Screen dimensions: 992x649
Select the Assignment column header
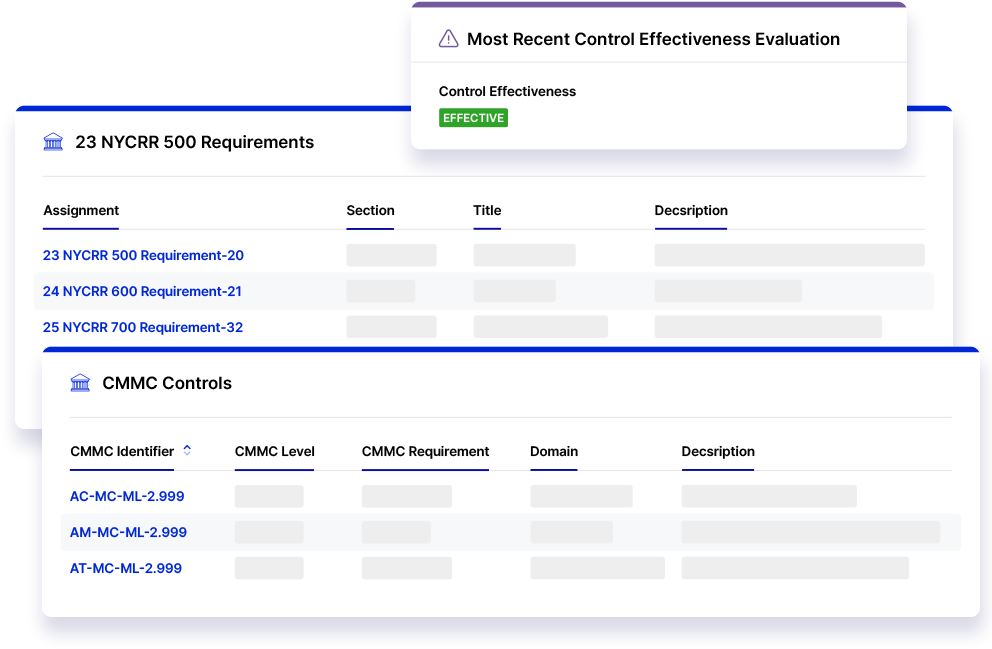click(81, 211)
